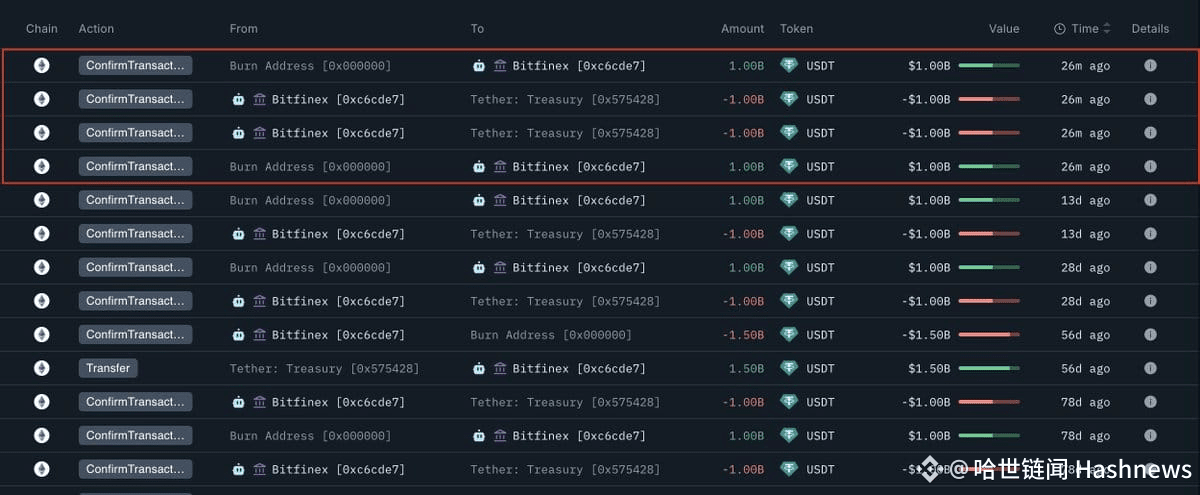Click bank icon before Bitfinex in 13d ago +1.00B row
The width and height of the screenshot is (1200, 495).
pyautogui.click(x=500, y=200)
